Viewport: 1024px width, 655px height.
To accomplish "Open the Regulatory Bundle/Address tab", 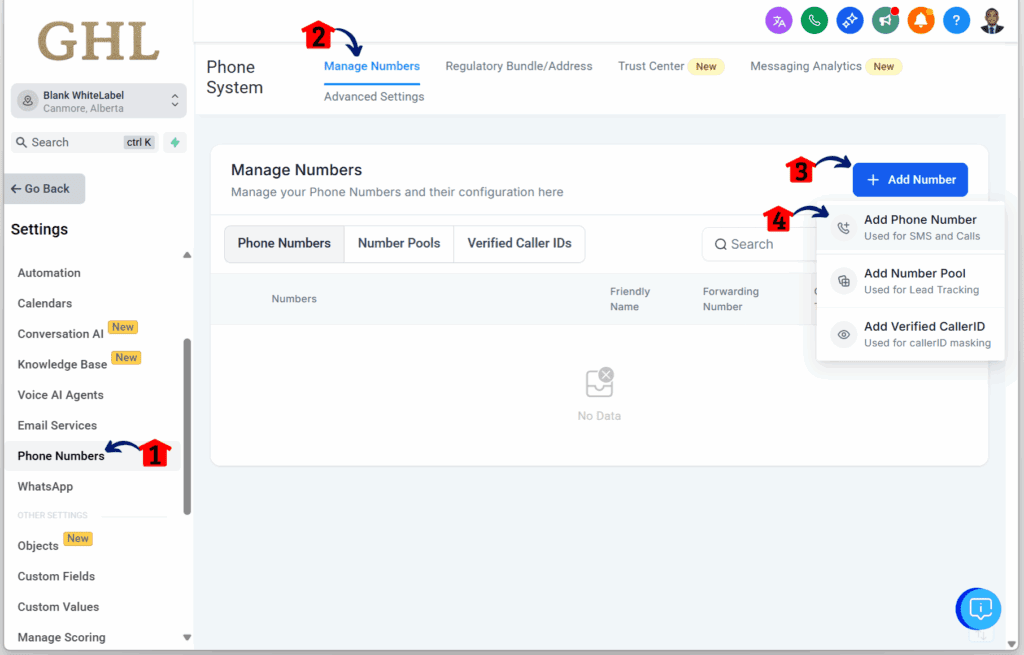I will [519, 66].
